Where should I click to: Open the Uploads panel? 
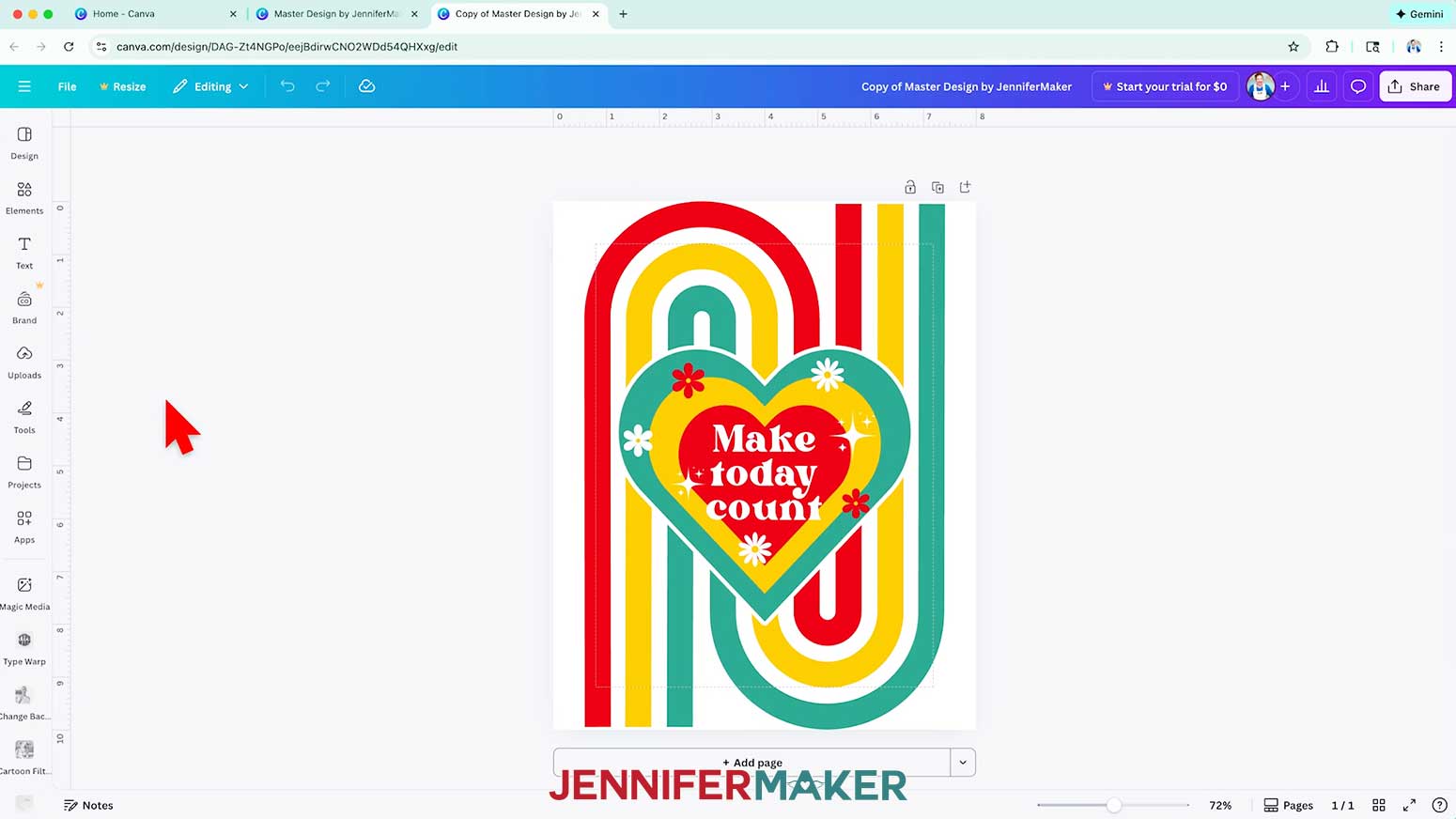pos(24,363)
